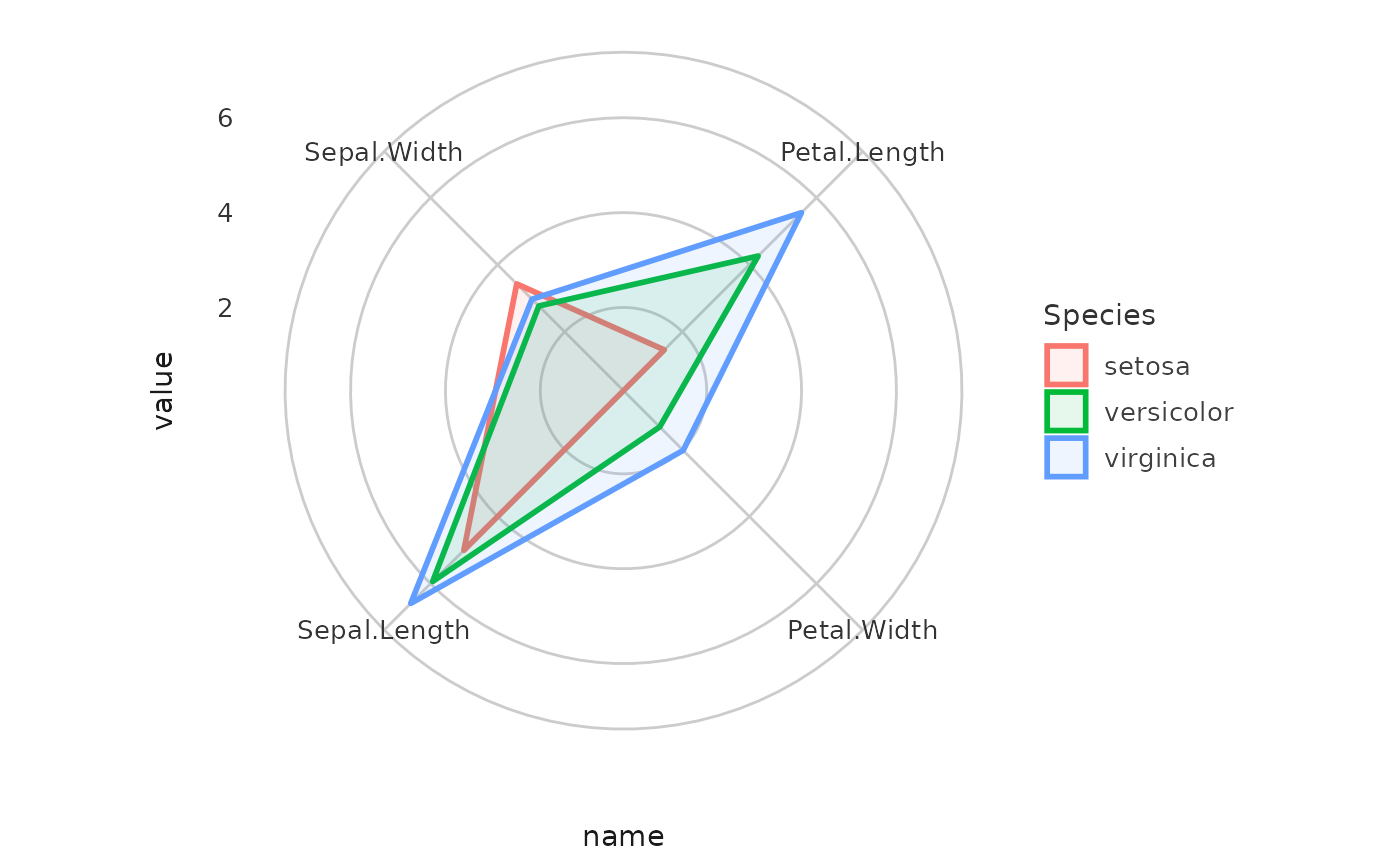The image size is (1400, 866).
Task: Click the Petal.Width axis label
Action: tap(862, 630)
